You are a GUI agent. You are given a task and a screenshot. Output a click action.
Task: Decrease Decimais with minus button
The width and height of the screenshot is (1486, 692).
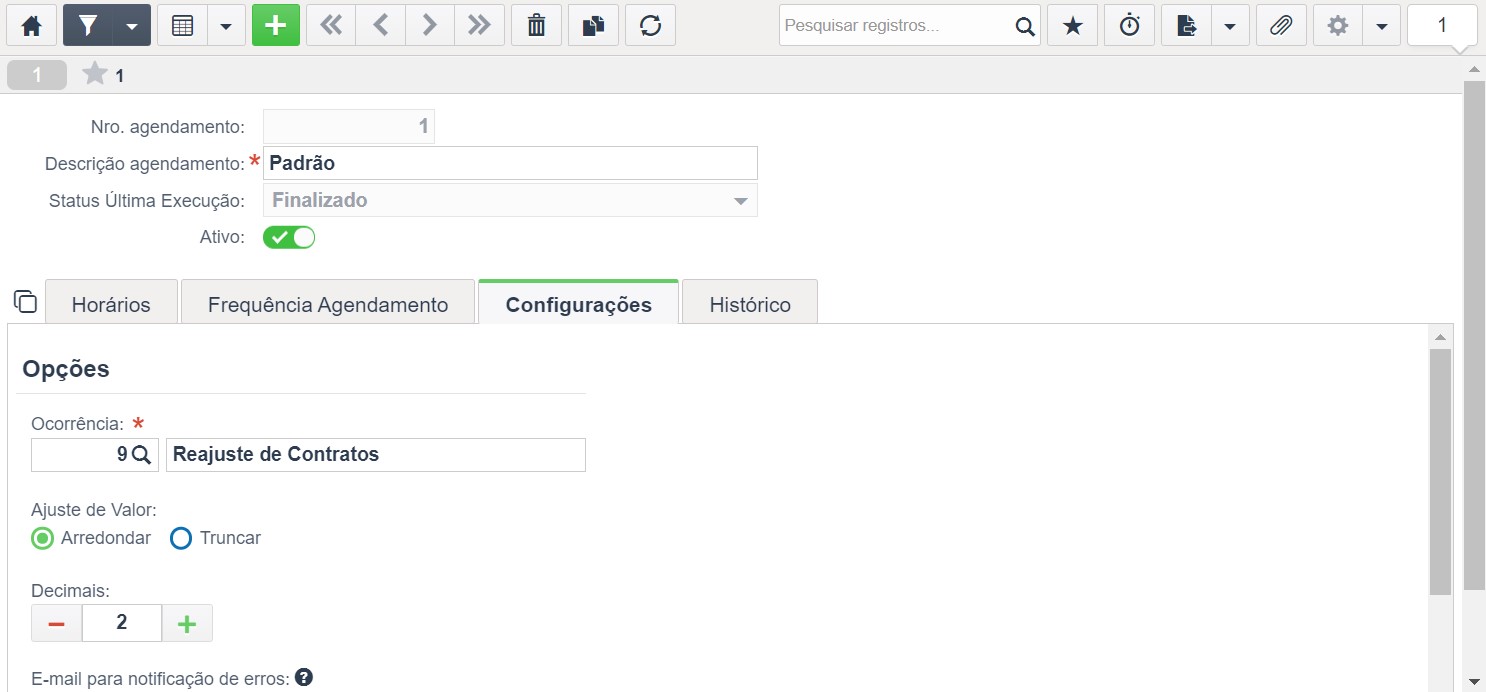point(57,623)
